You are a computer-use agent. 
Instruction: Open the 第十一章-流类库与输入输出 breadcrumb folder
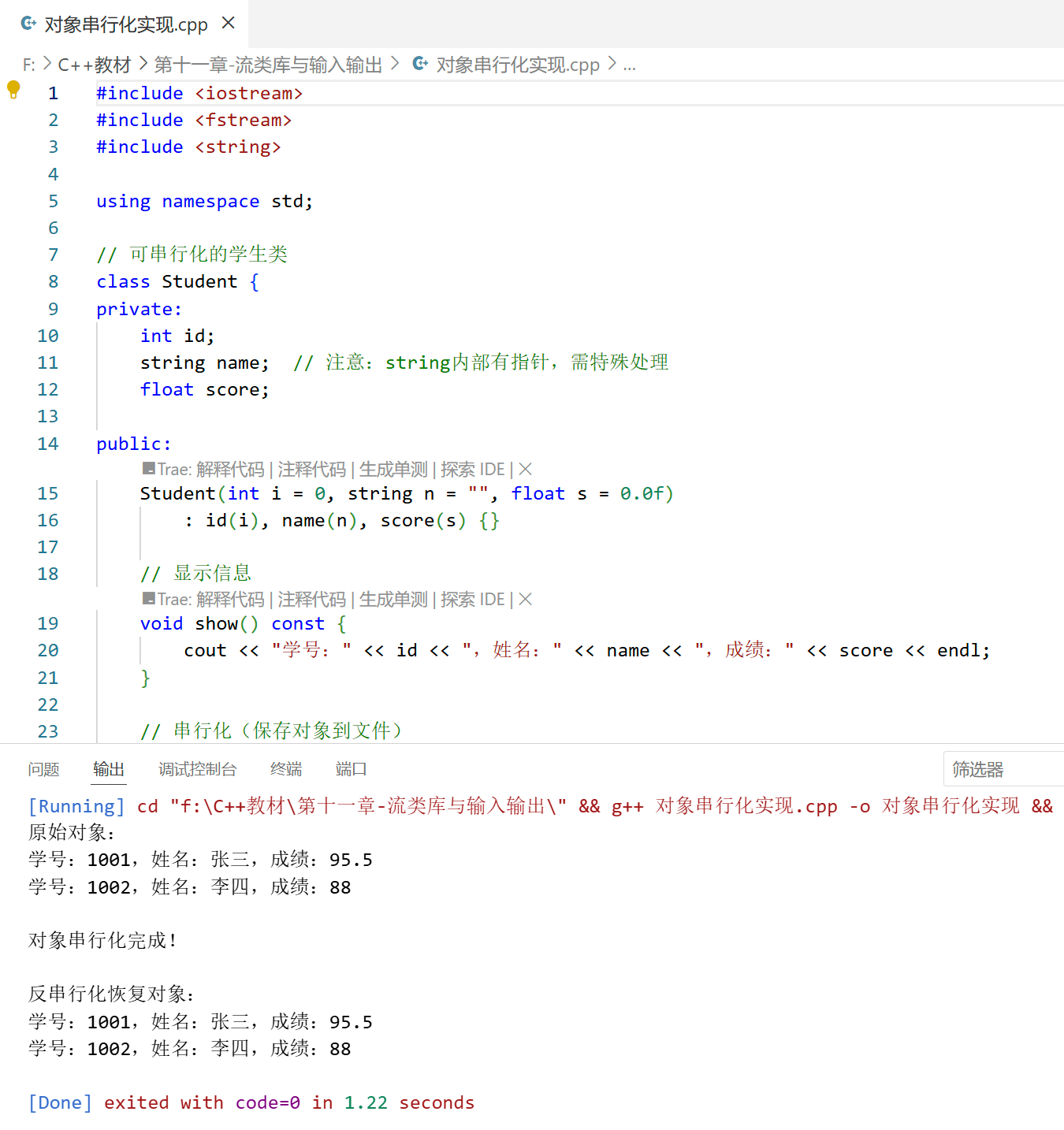click(x=268, y=65)
